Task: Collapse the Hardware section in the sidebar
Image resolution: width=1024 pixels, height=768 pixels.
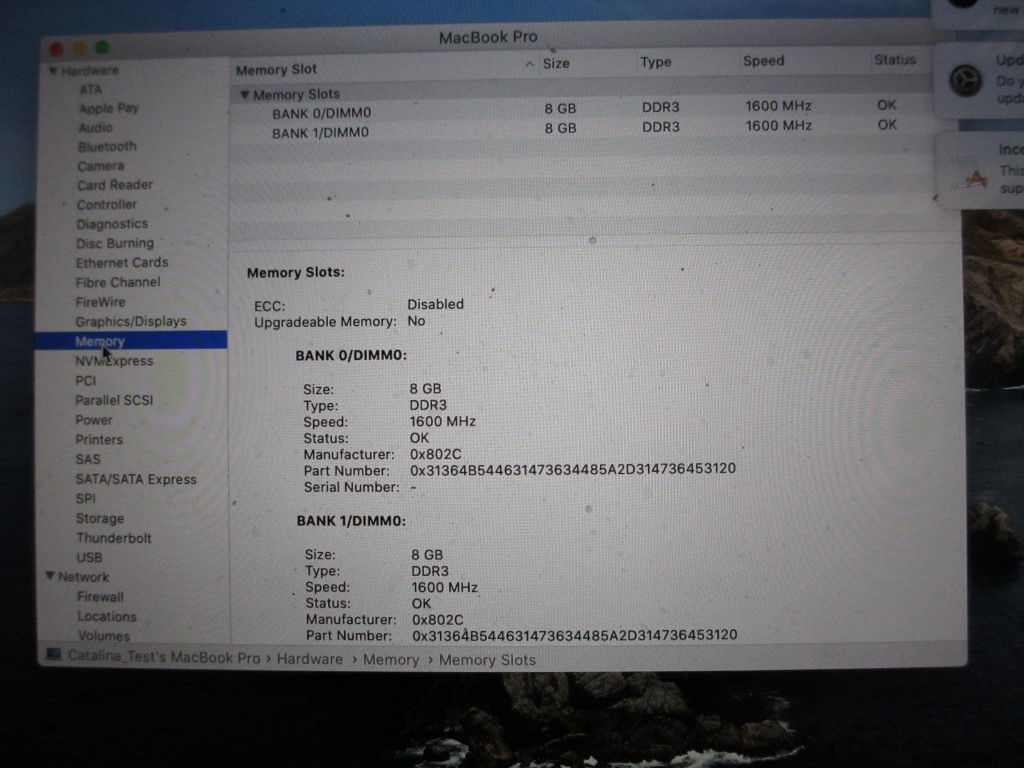Action: (54, 71)
